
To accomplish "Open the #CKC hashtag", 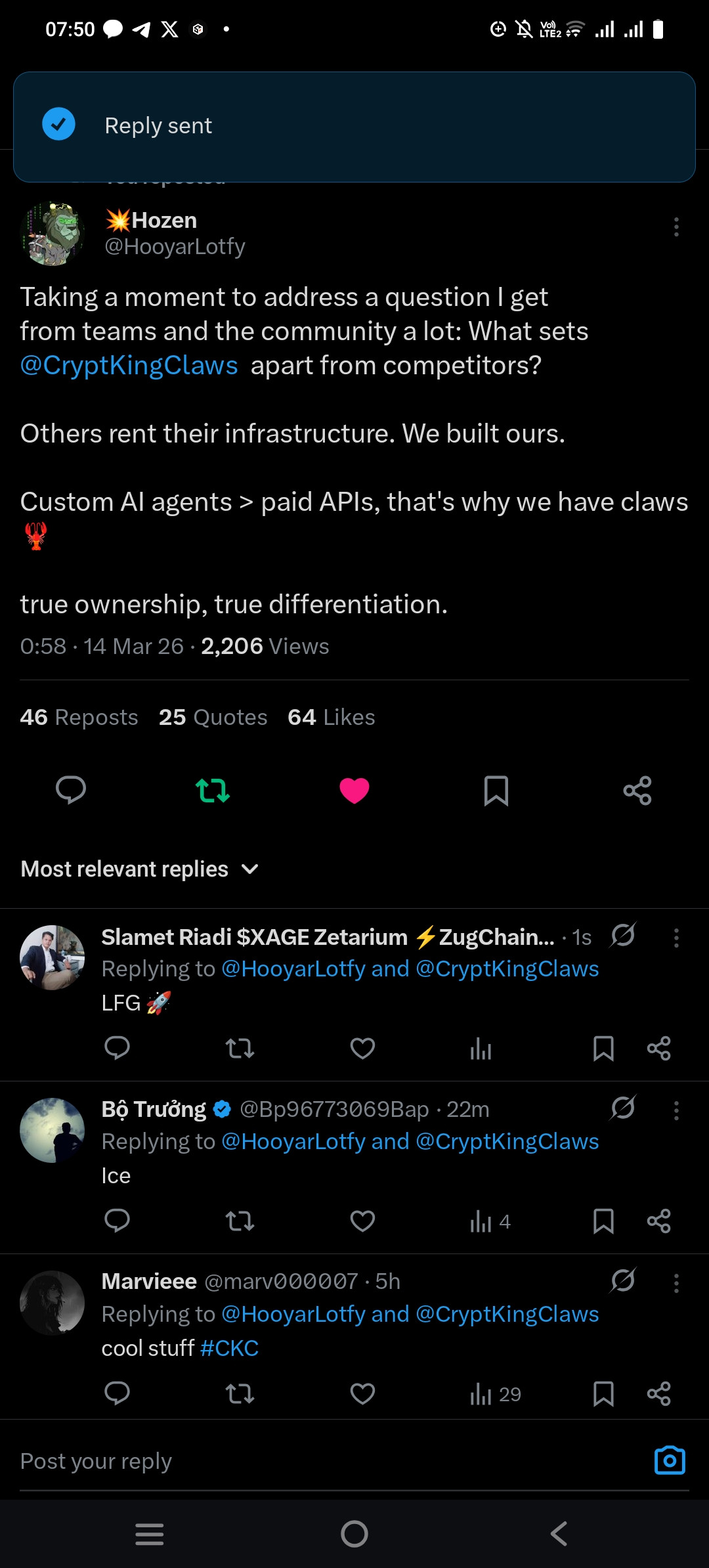I will pyautogui.click(x=229, y=1348).
